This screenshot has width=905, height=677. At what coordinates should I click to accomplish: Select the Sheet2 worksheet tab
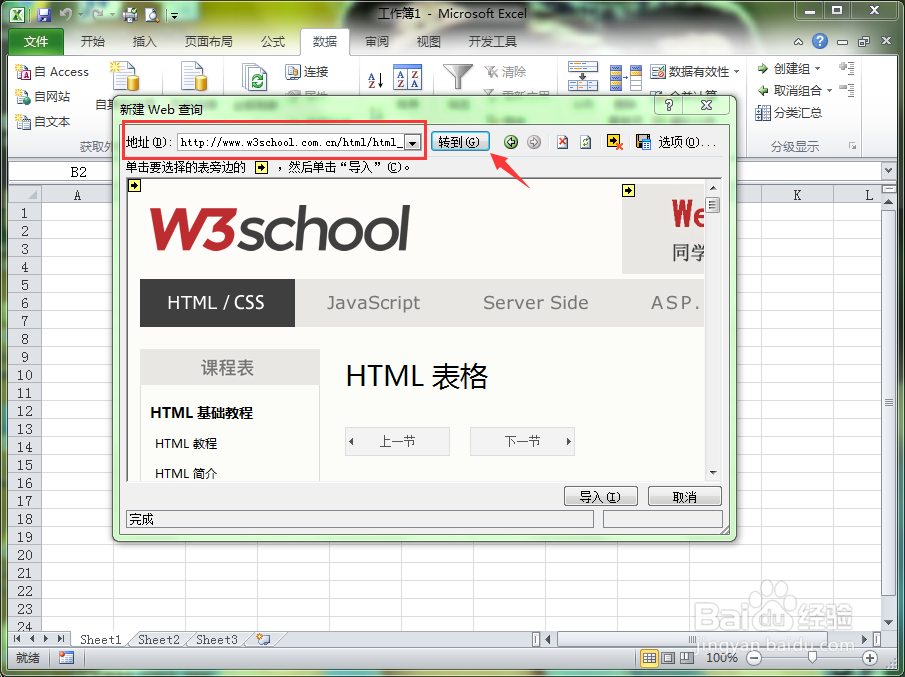tap(159, 639)
